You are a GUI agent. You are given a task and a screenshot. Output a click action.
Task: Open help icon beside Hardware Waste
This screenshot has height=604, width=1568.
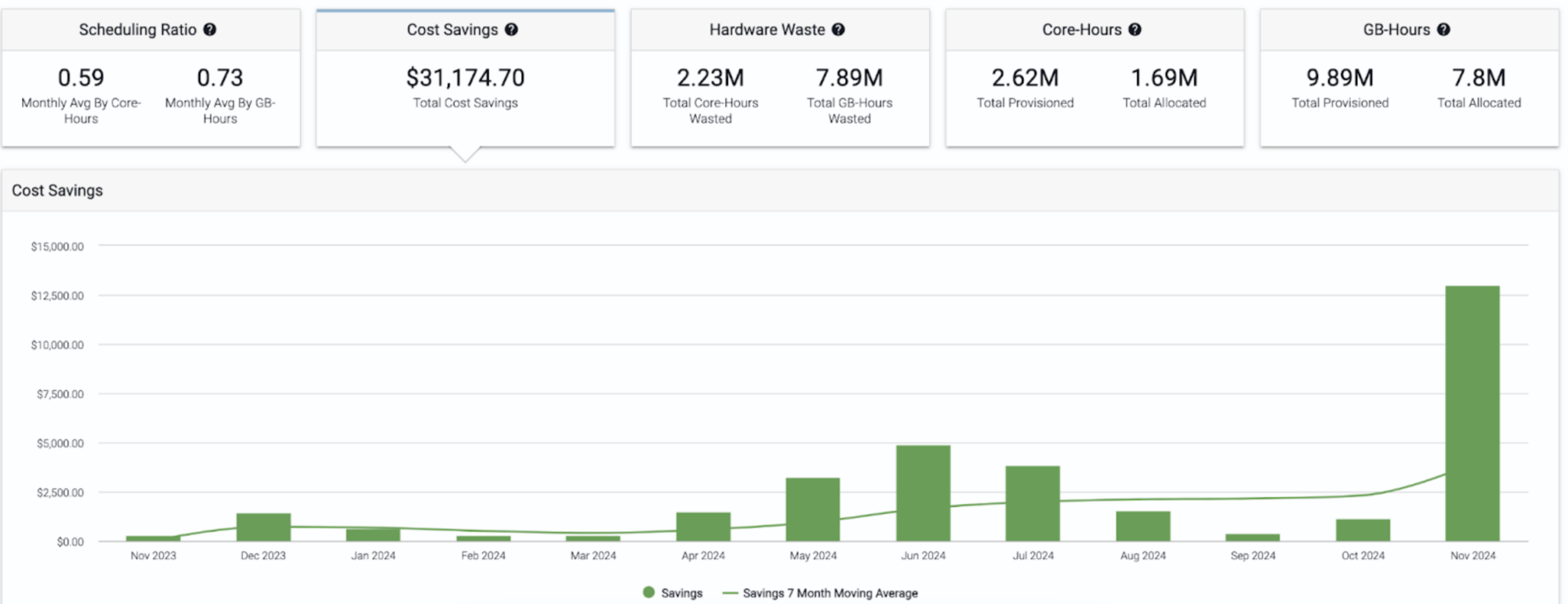838,30
